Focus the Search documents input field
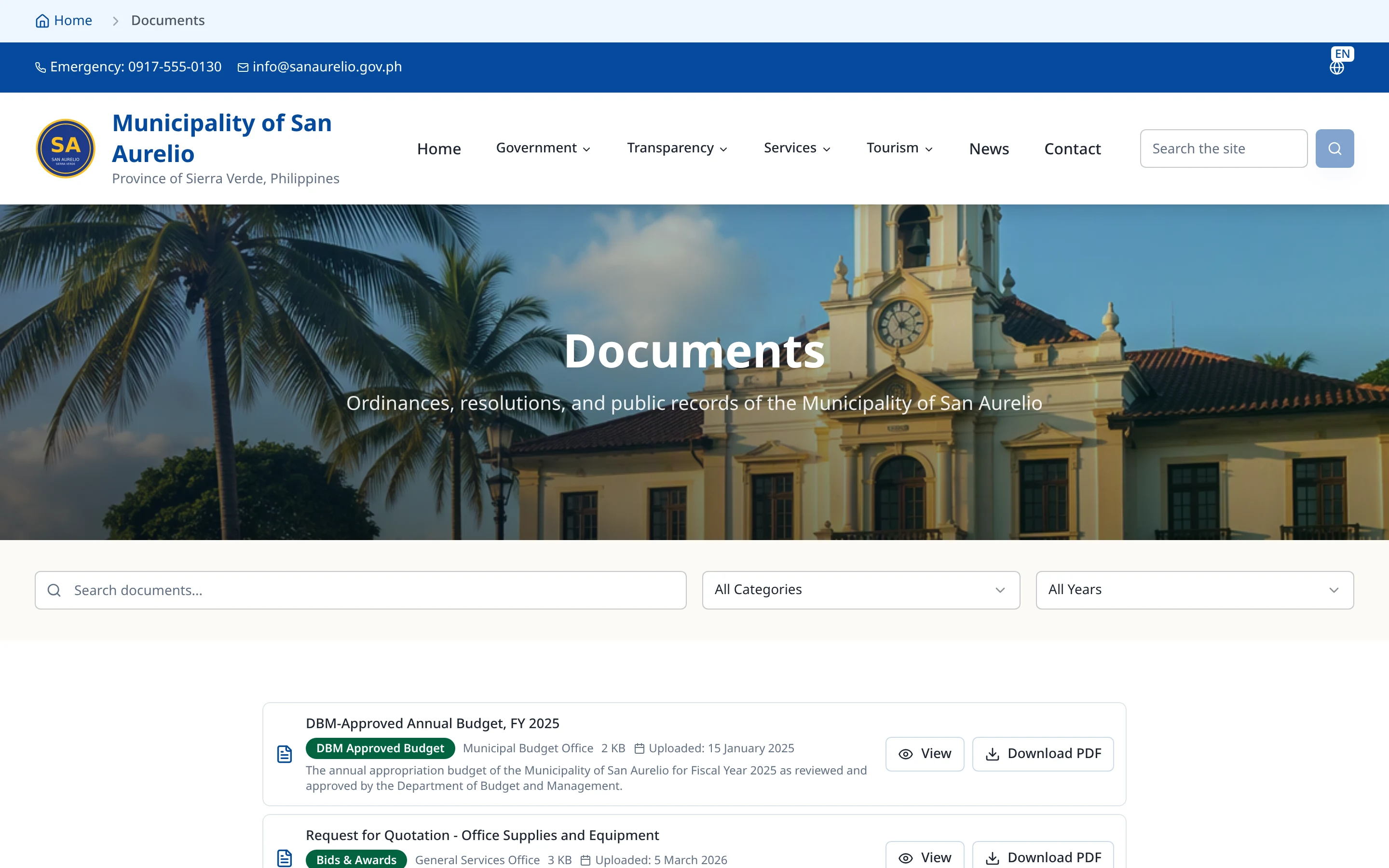The width and height of the screenshot is (1389, 868). click(x=360, y=590)
